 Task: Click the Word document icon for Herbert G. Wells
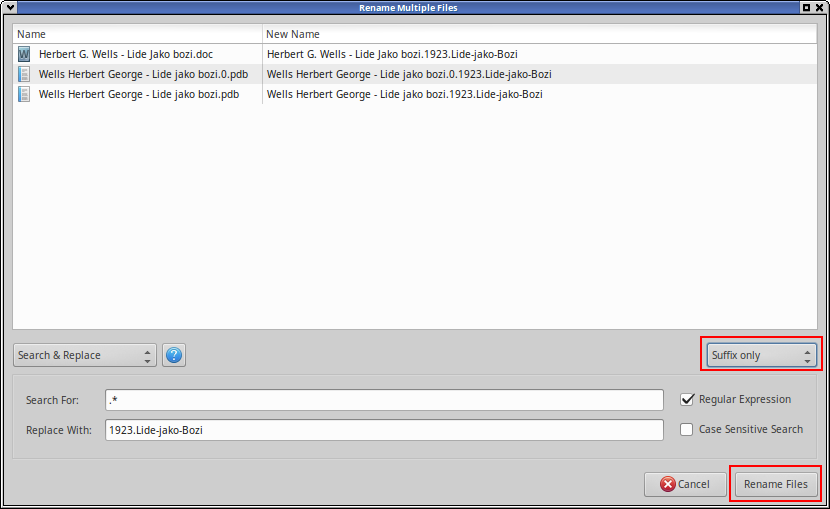(x=25, y=54)
